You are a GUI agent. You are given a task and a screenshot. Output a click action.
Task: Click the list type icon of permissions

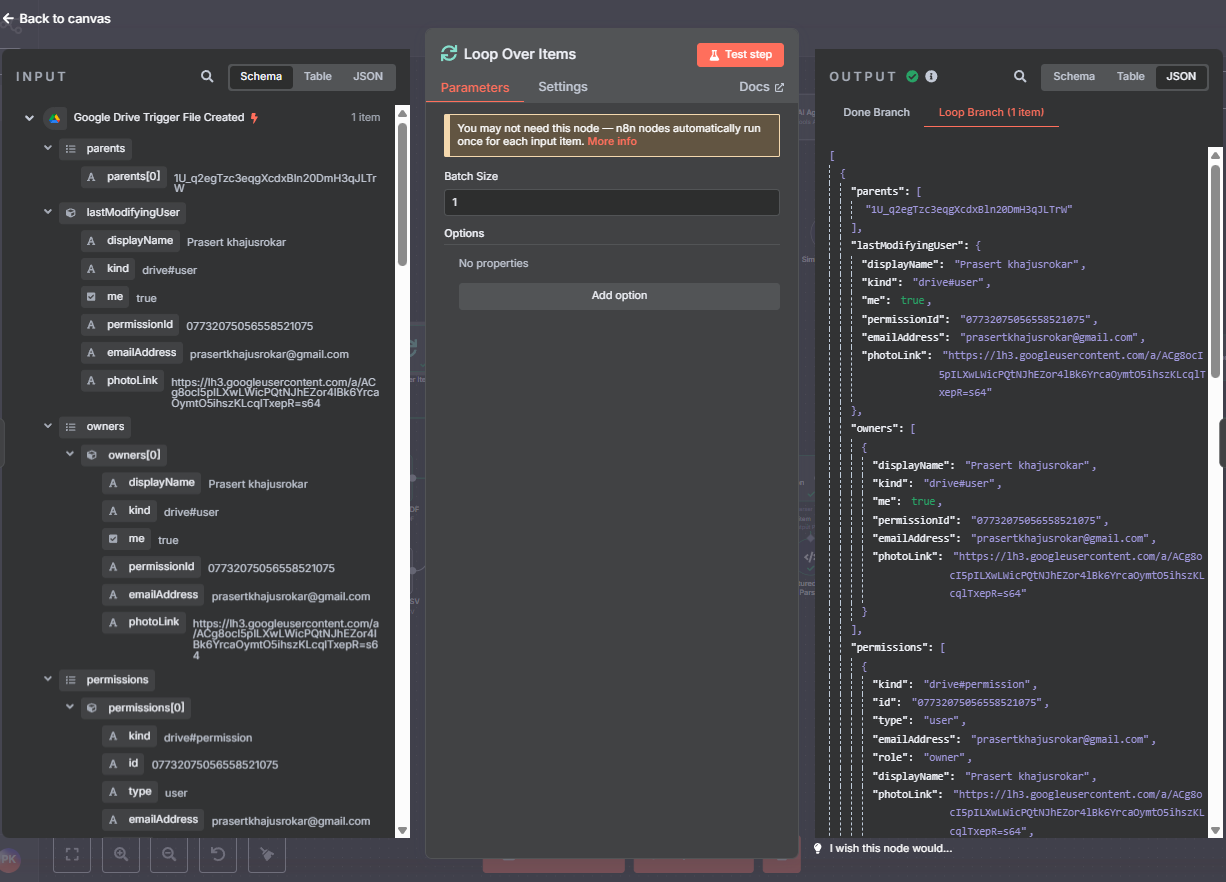pos(70,680)
